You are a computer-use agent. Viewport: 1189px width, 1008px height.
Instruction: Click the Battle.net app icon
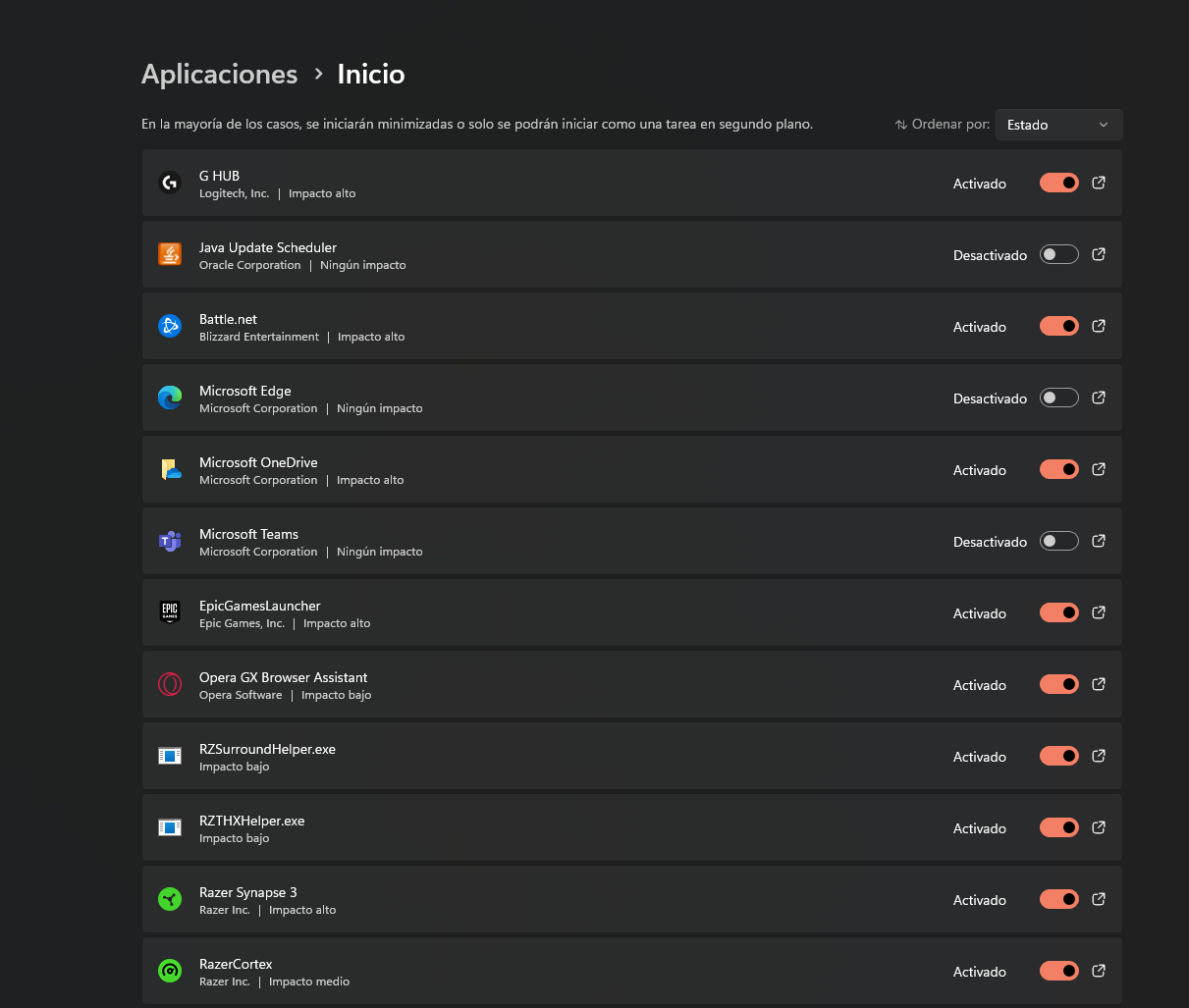click(x=170, y=326)
